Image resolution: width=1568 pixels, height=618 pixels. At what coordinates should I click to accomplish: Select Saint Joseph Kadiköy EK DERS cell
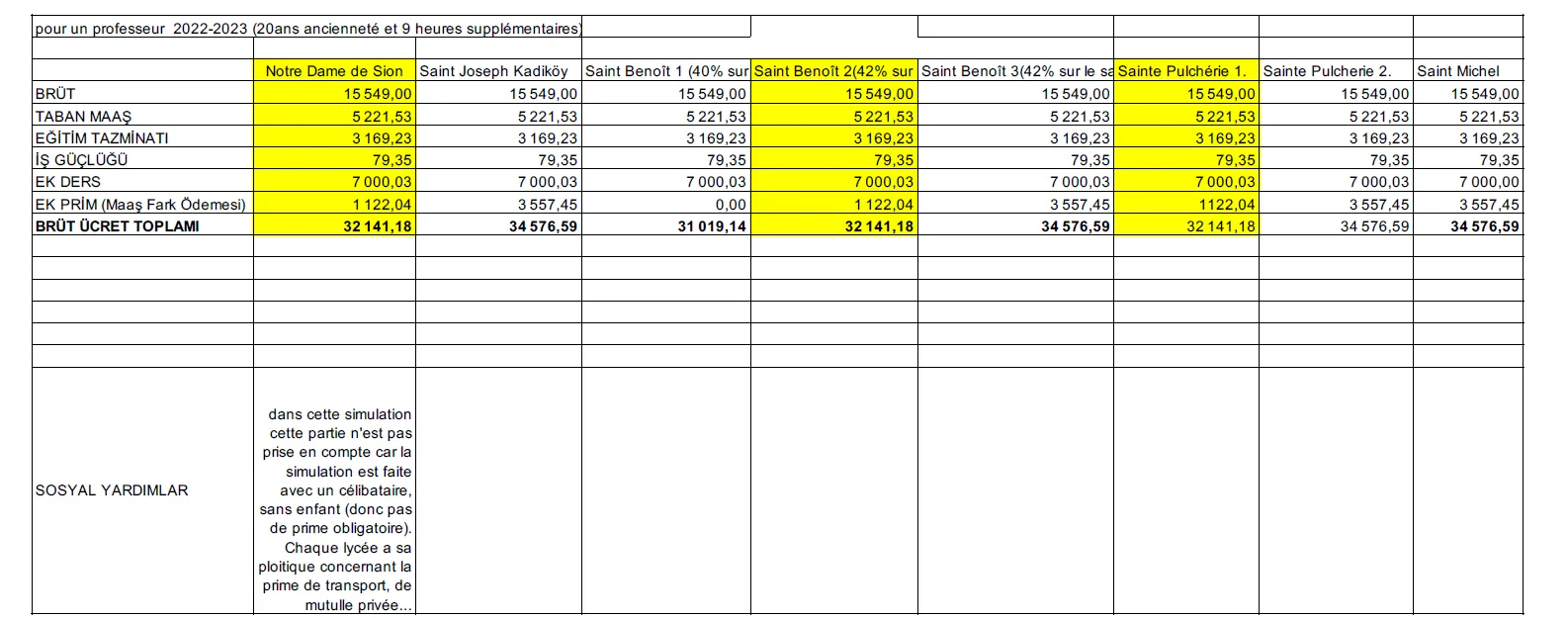[x=498, y=181]
